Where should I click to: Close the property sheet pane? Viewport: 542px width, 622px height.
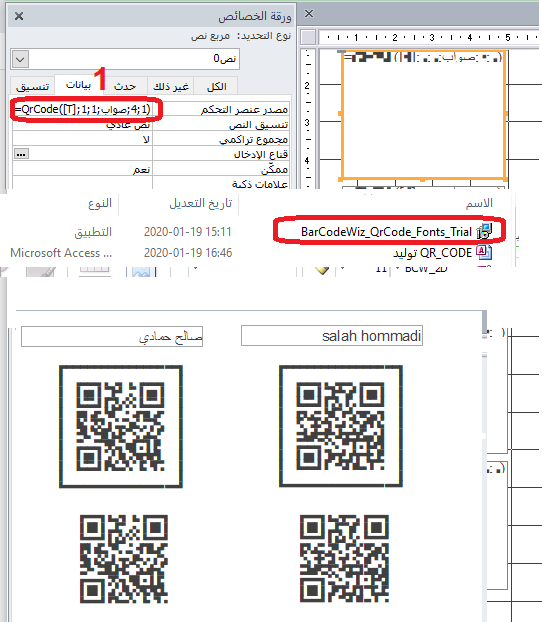pos(19,16)
